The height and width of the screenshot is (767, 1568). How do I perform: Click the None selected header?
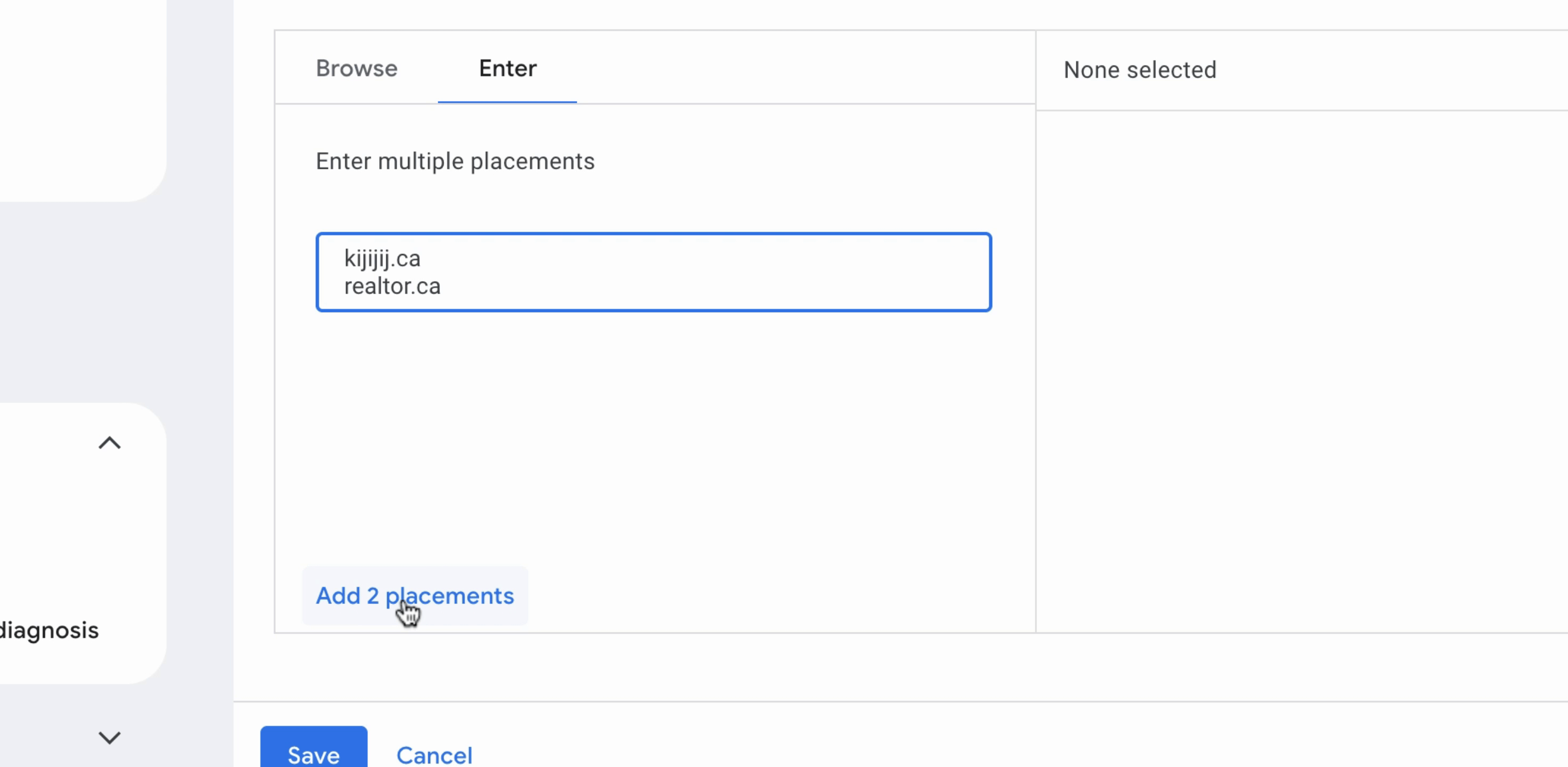[x=1139, y=70]
